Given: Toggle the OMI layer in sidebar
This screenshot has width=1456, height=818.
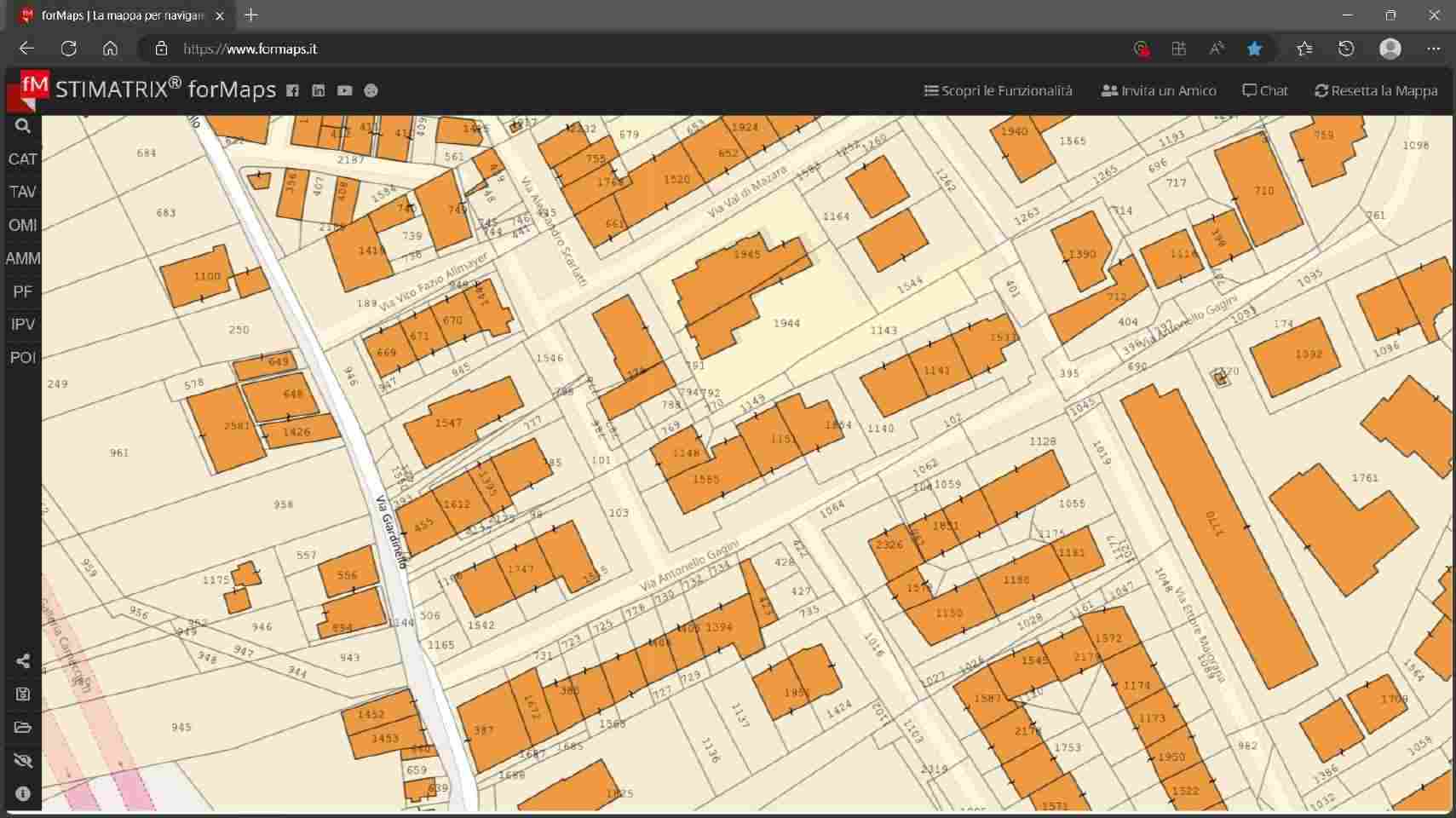Looking at the screenshot, I should click(x=23, y=226).
